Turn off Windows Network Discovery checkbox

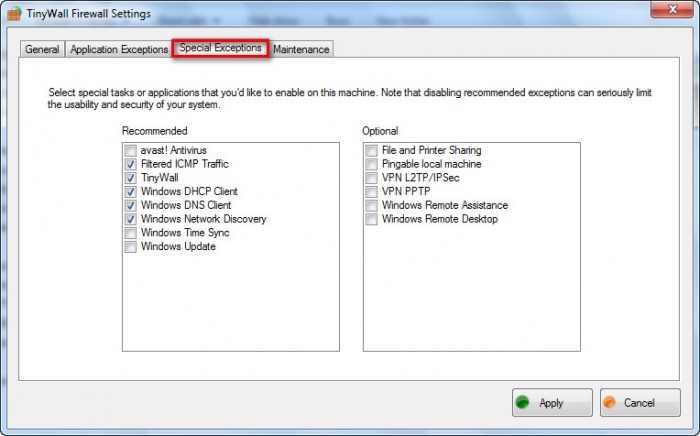click(130, 219)
